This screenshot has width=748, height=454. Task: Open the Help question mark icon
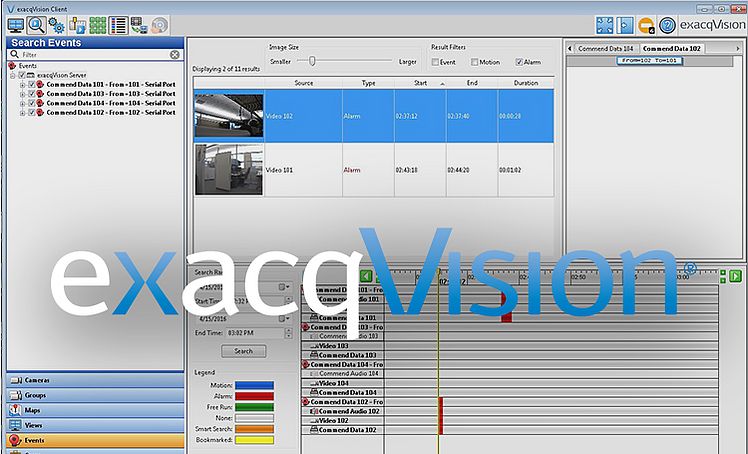coord(667,25)
